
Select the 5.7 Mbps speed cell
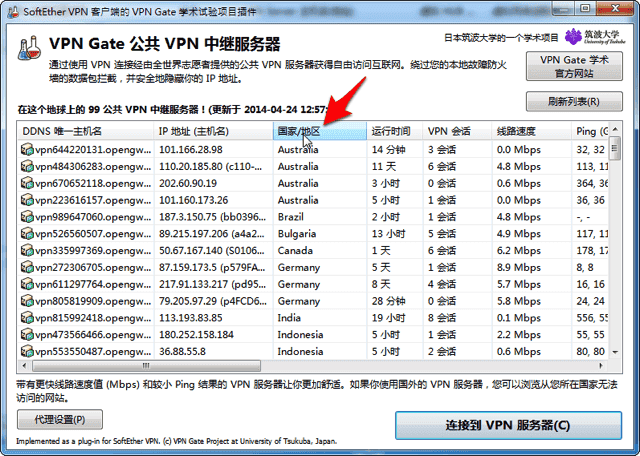pyautogui.click(x=518, y=284)
